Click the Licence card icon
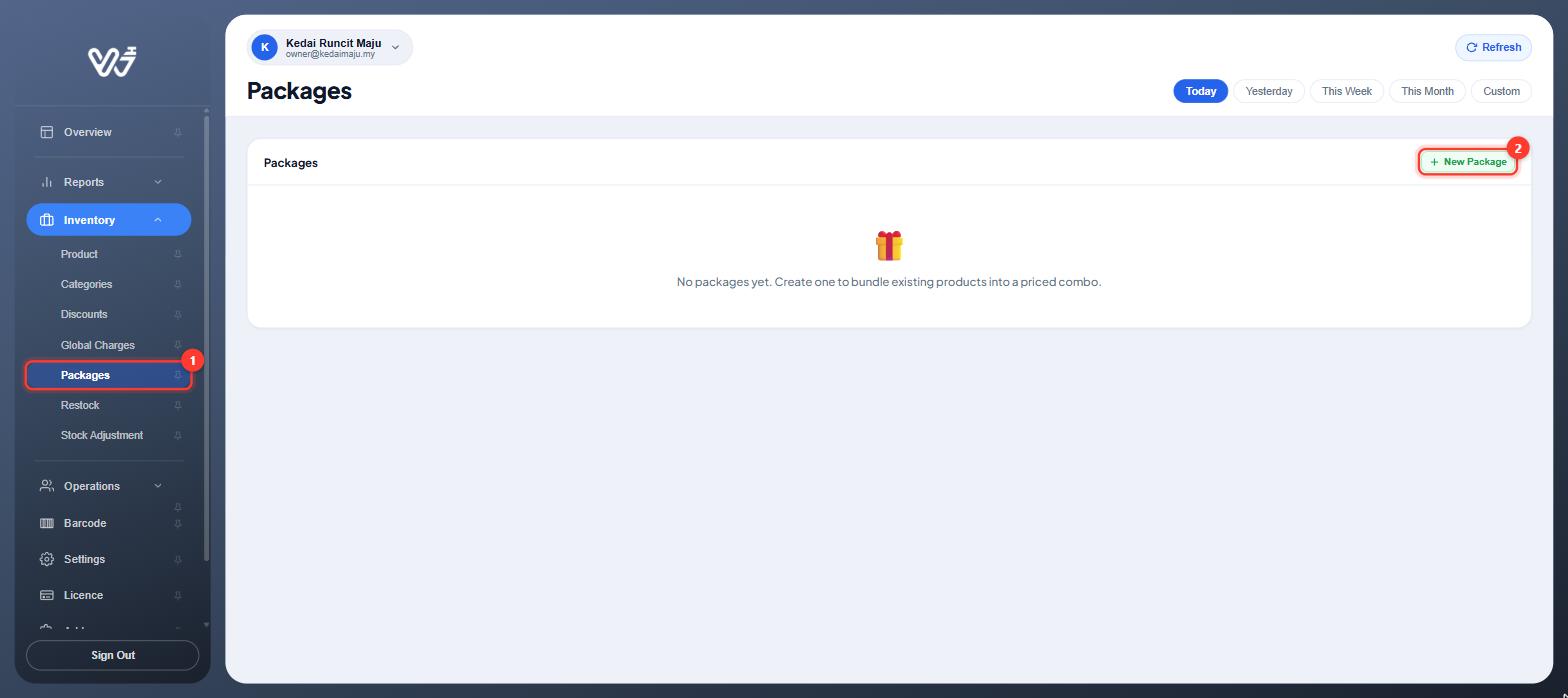 [x=46, y=595]
